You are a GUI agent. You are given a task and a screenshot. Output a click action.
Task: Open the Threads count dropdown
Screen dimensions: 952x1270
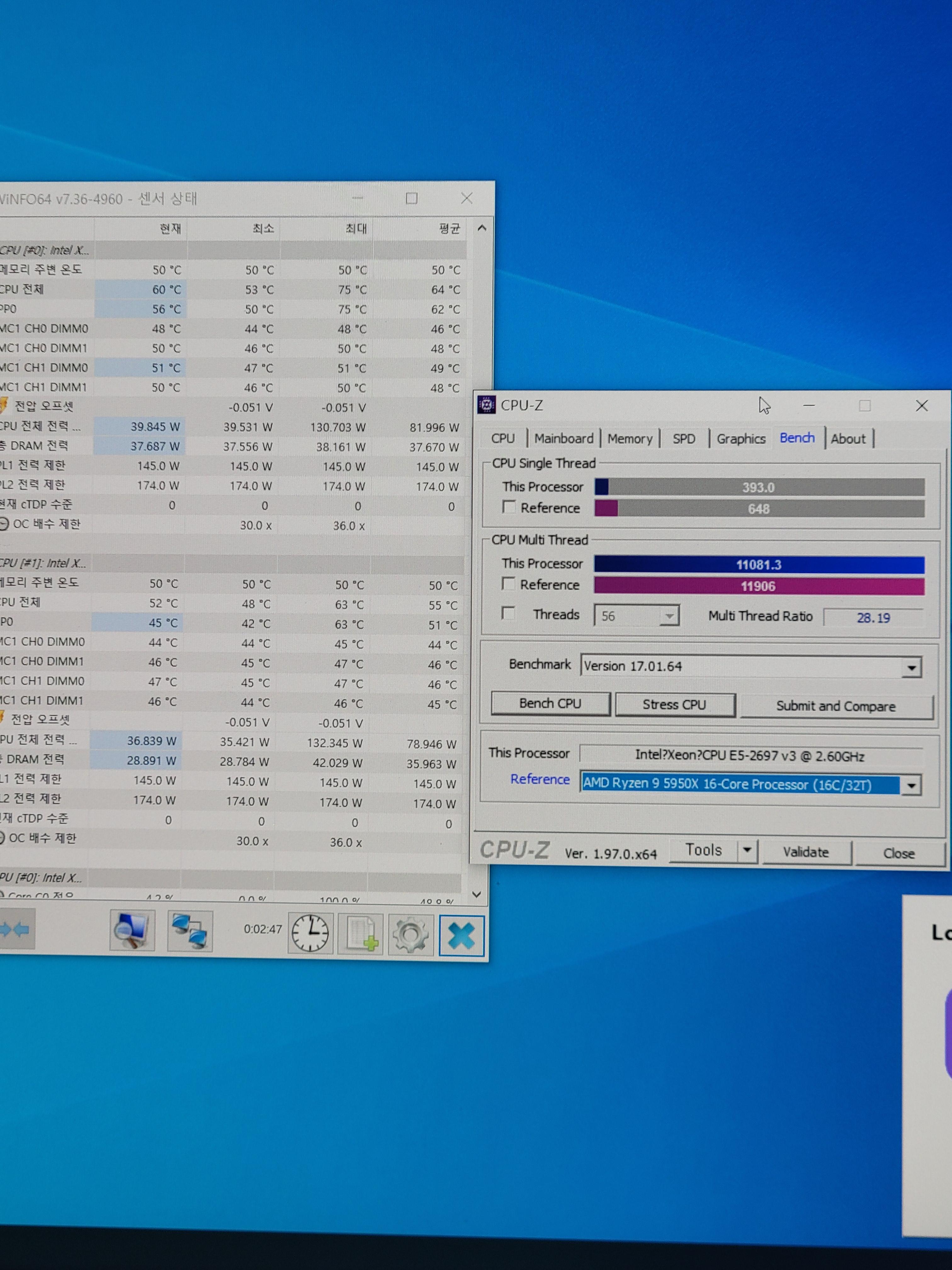click(669, 616)
